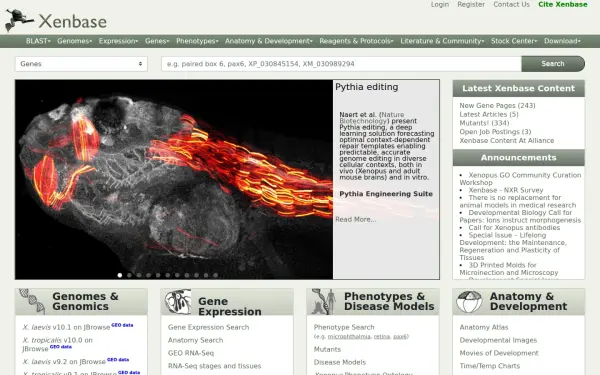Select the last carousel slide dot
Screen dimensions: 600x375
click(x=215, y=275)
